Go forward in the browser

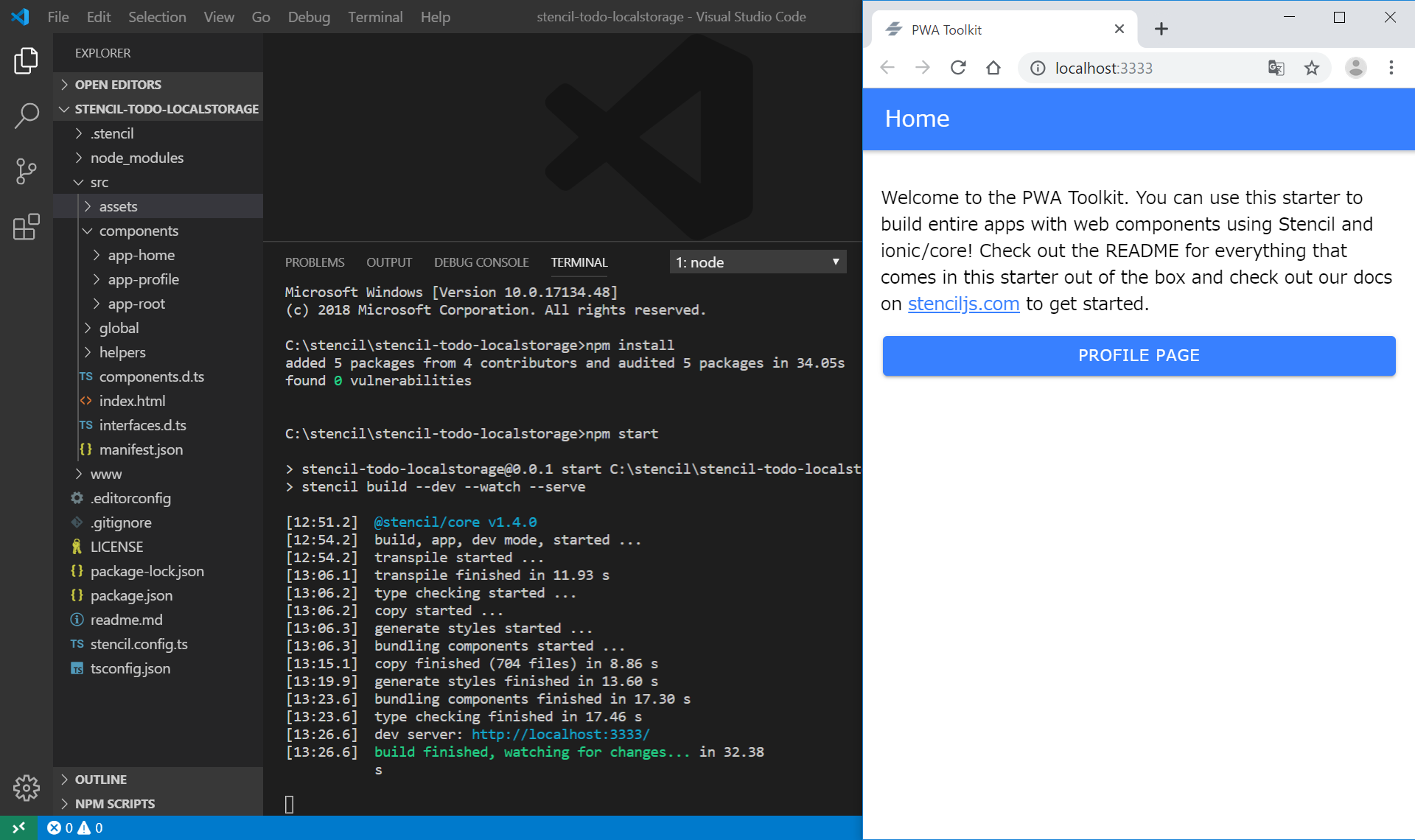point(922,68)
